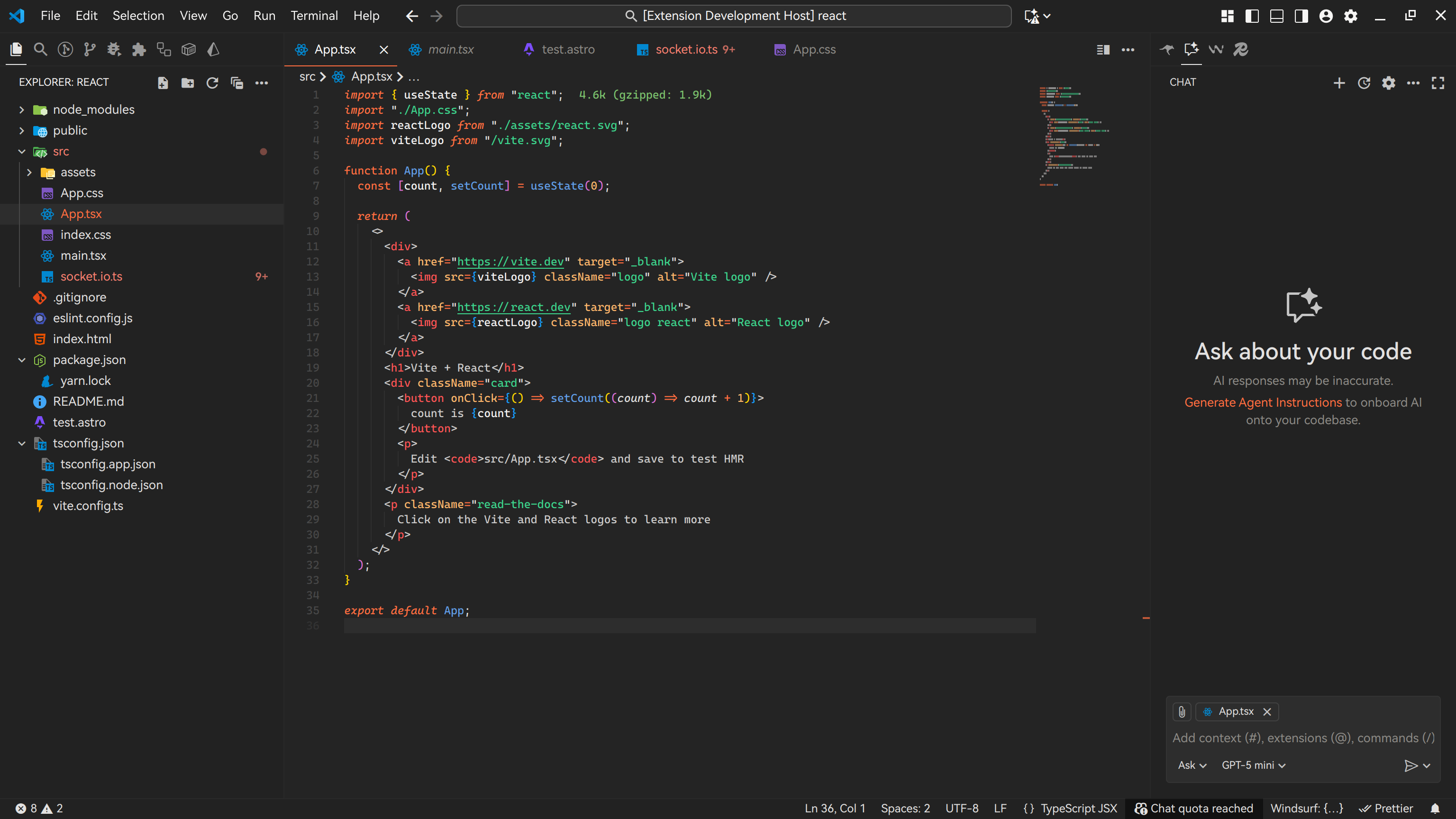Viewport: 1456px width, 819px height.
Task: Open the Terminal menu
Action: (314, 16)
